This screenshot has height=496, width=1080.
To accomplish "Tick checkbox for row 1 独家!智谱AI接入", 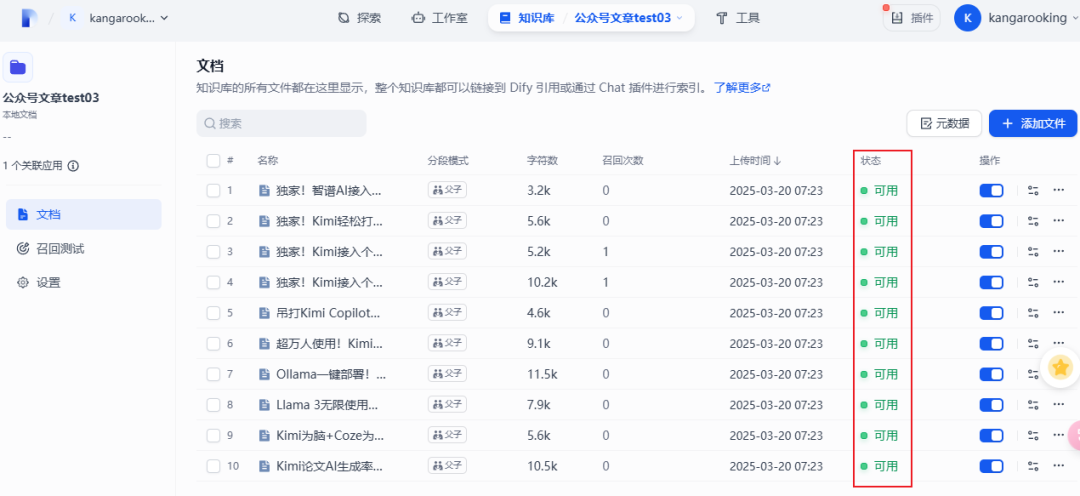I will click(x=214, y=191).
